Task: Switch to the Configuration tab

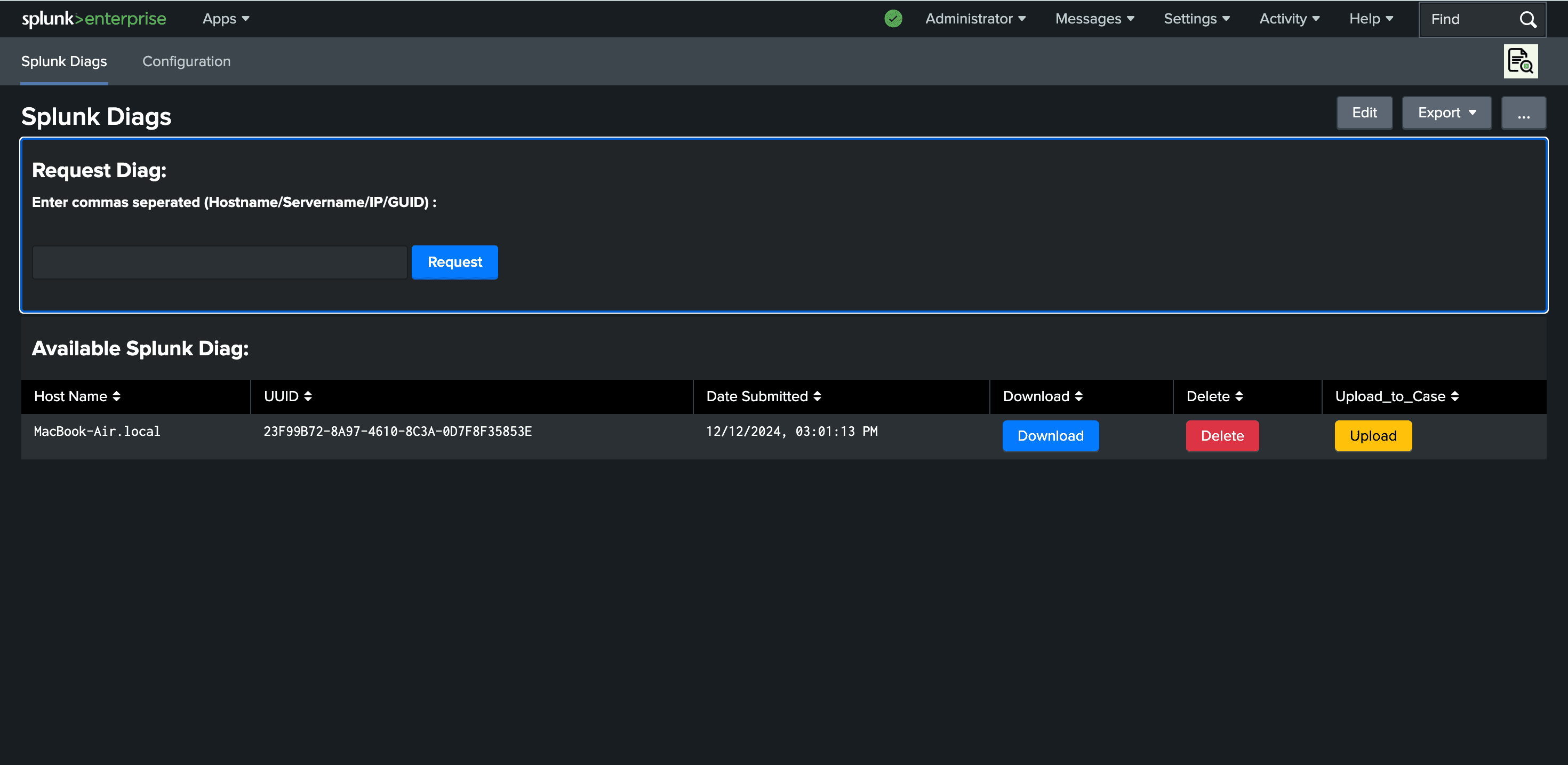Action: [186, 61]
